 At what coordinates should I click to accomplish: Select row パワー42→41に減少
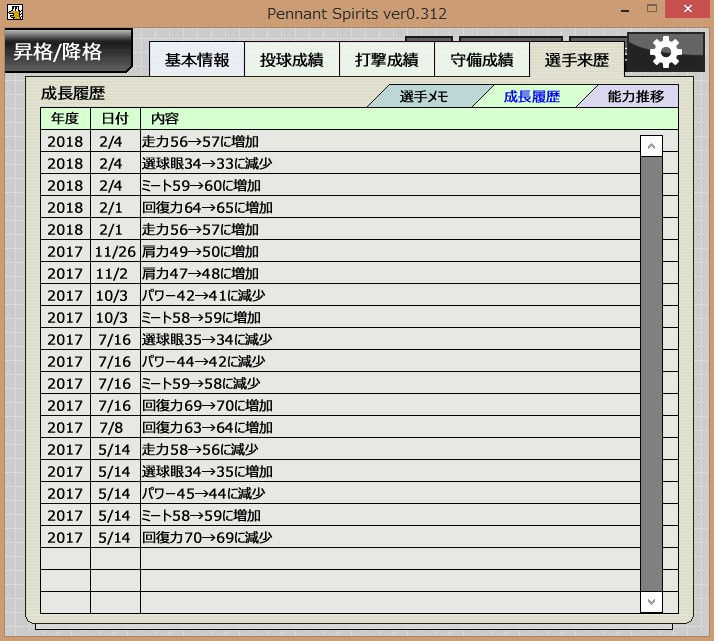[x=340, y=295]
